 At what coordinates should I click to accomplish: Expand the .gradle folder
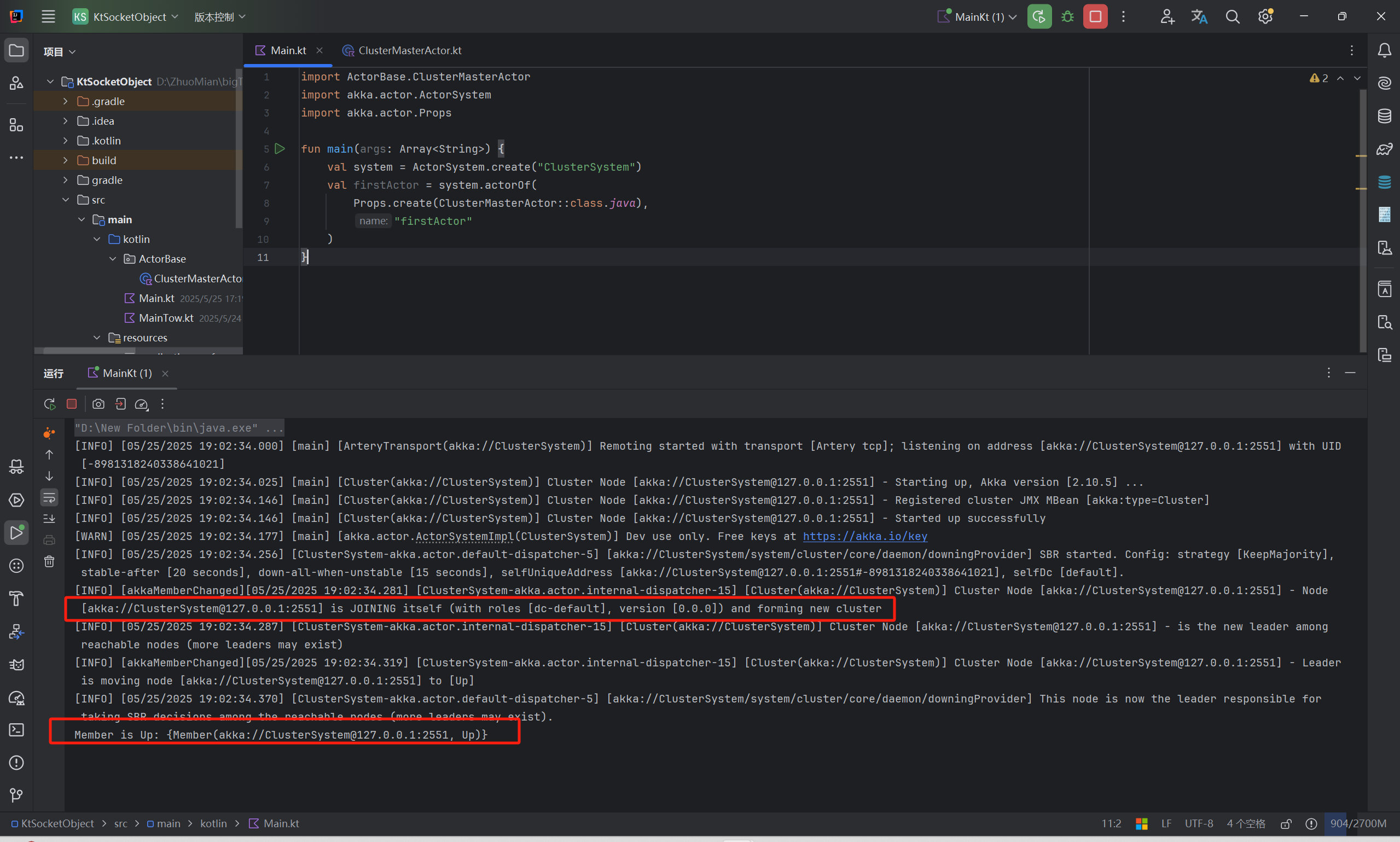[65, 101]
